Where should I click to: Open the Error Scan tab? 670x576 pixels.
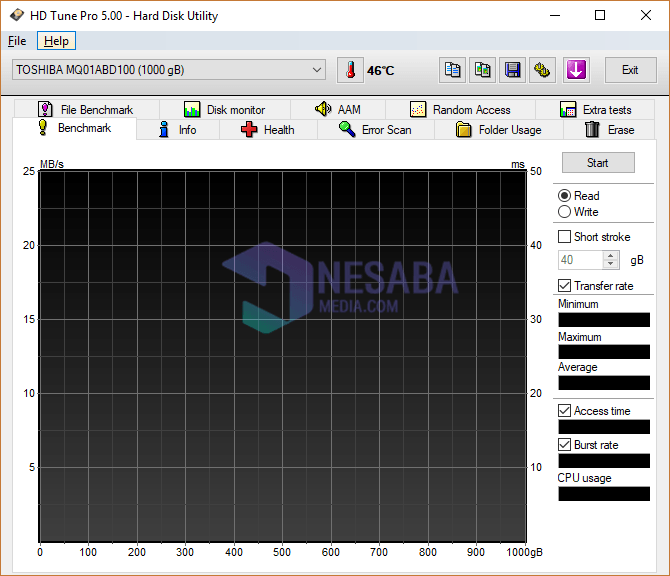[x=376, y=129]
